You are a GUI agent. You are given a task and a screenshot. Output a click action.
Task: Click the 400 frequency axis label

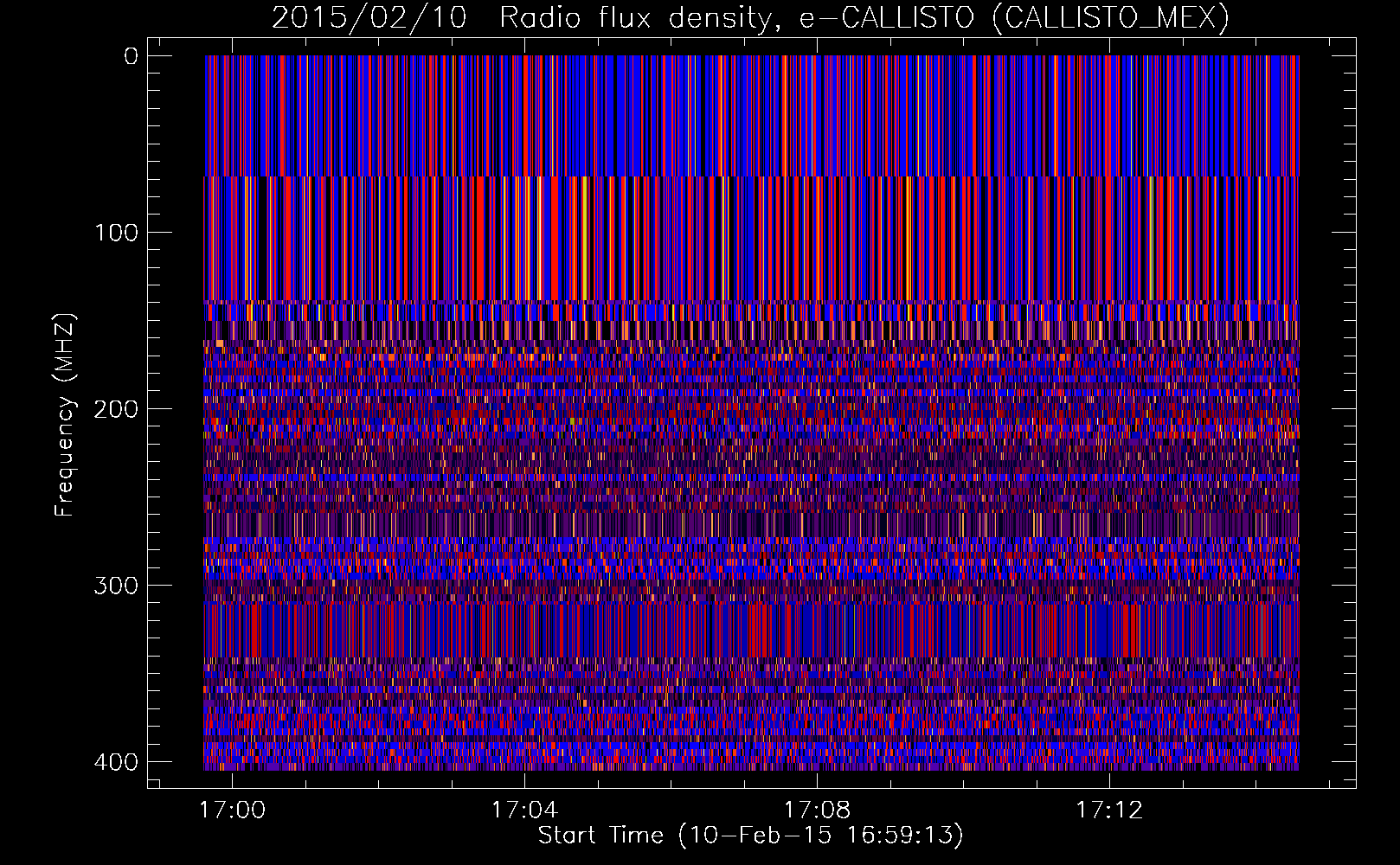(115, 762)
